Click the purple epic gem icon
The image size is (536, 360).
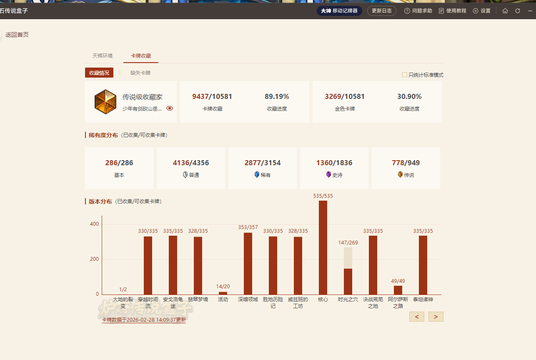(x=329, y=174)
